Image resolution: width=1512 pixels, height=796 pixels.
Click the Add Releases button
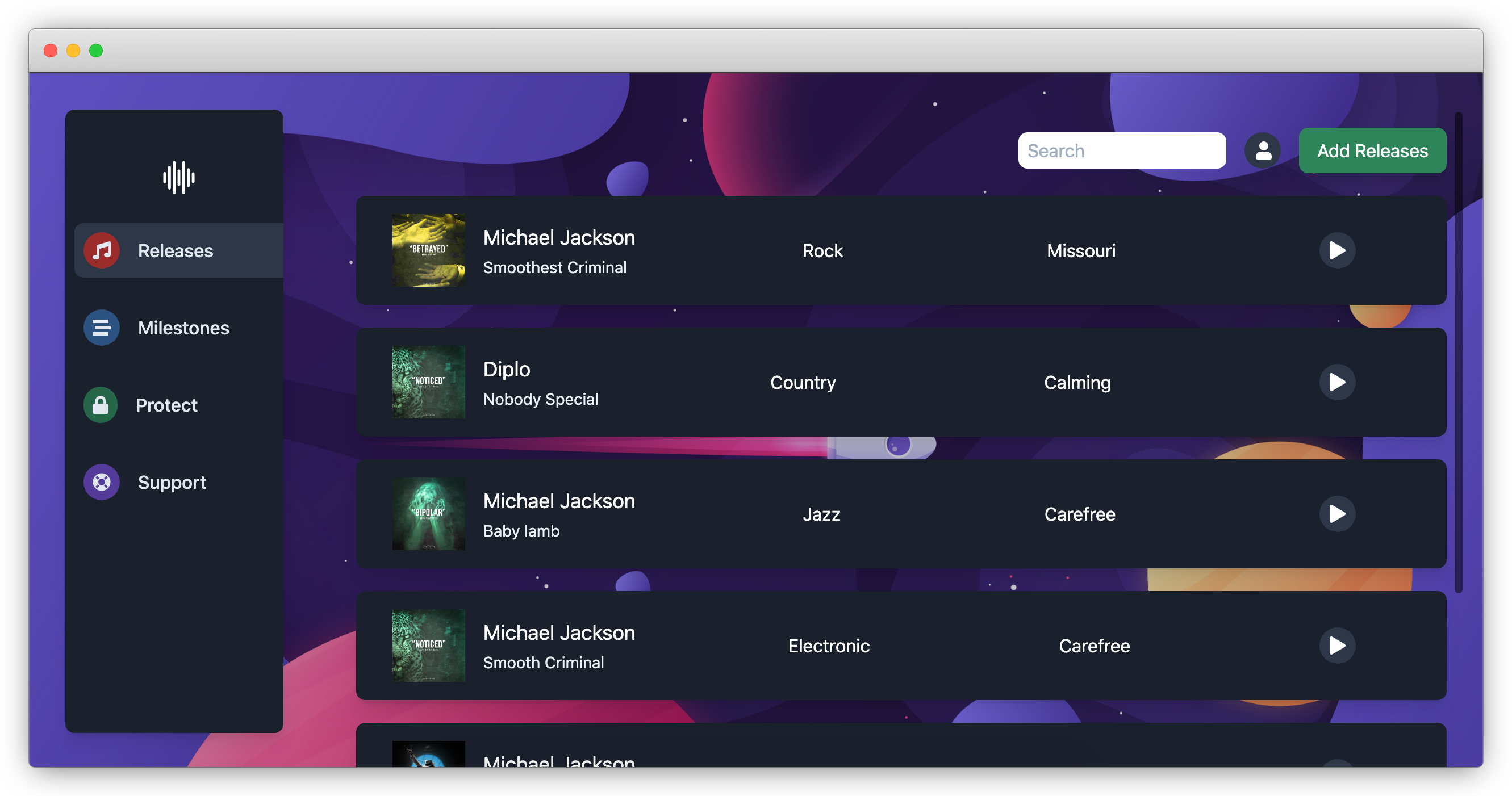pyautogui.click(x=1372, y=151)
